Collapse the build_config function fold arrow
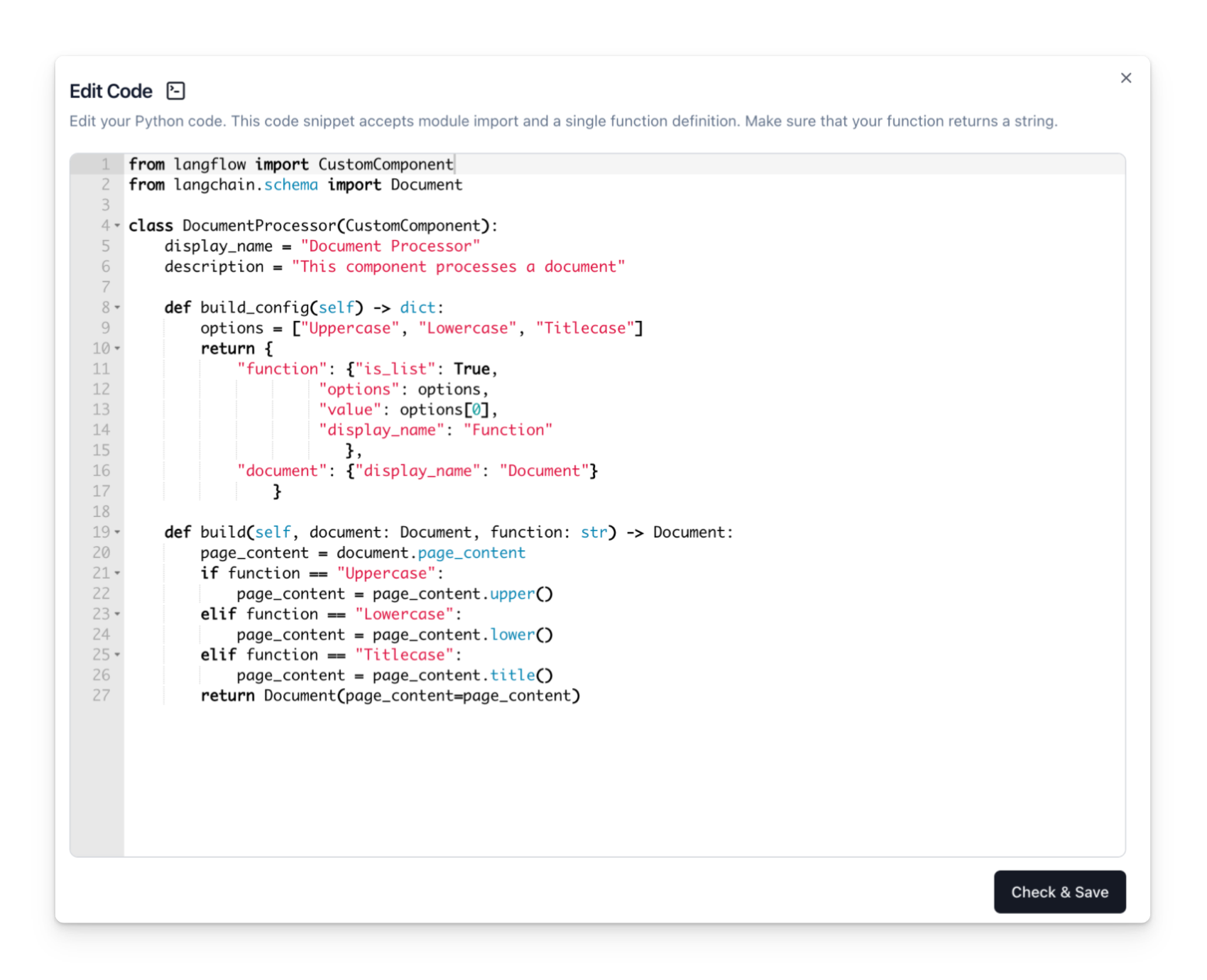The image size is (1207, 980). [117, 307]
